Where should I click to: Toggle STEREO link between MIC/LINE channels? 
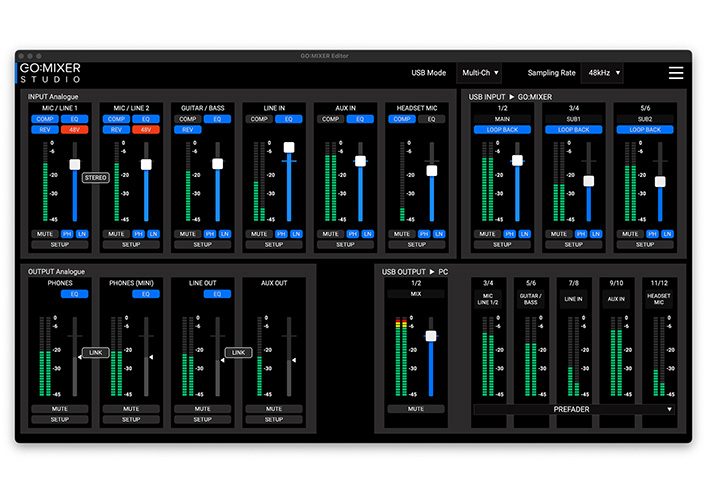pos(95,177)
